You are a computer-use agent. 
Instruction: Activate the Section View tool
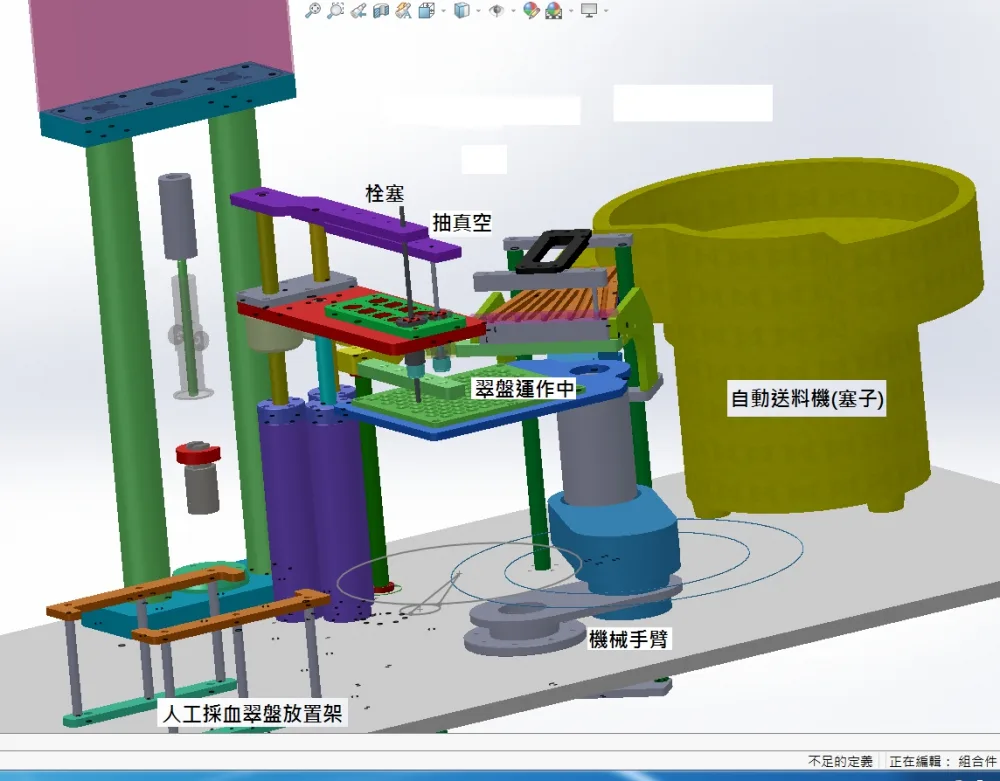pos(381,10)
